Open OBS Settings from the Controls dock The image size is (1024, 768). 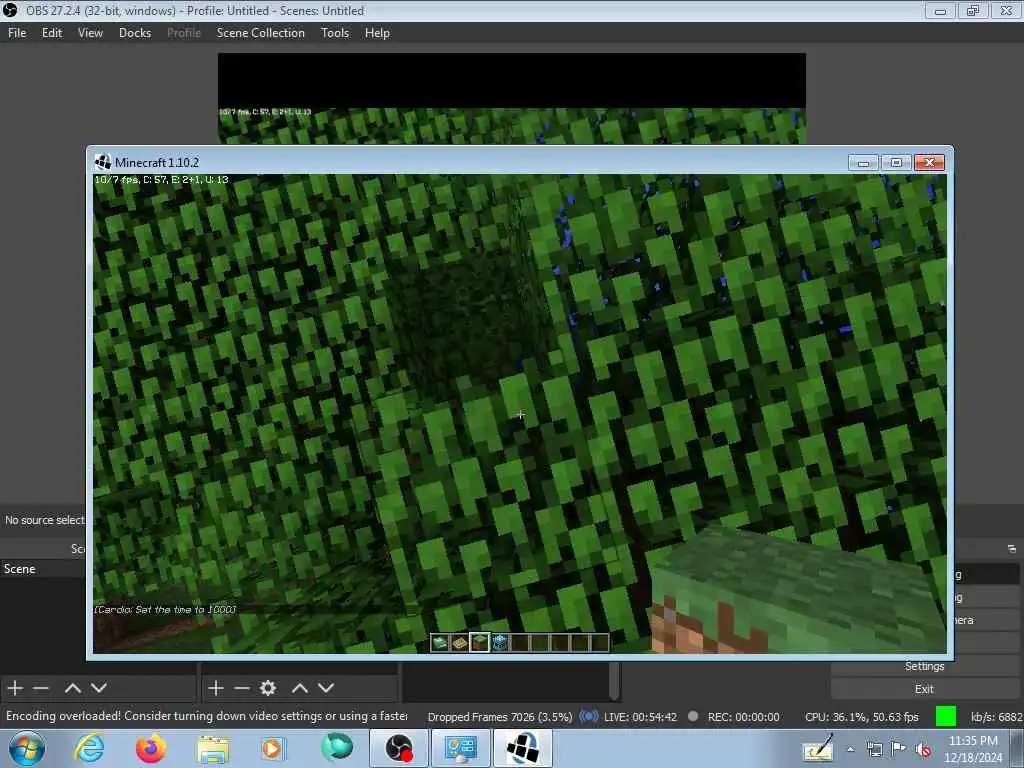[x=924, y=666]
